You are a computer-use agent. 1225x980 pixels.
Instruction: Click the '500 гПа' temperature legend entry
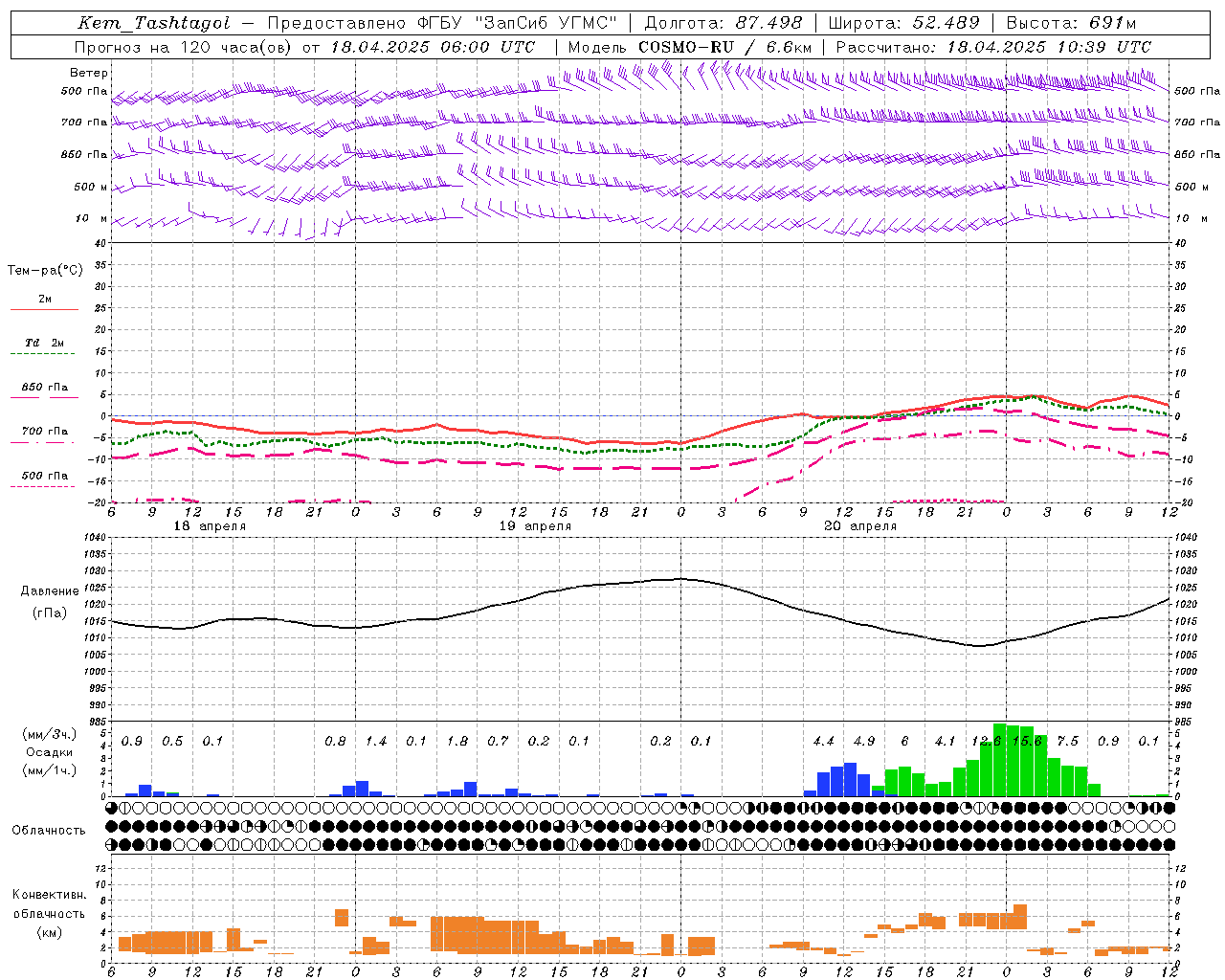(x=45, y=476)
